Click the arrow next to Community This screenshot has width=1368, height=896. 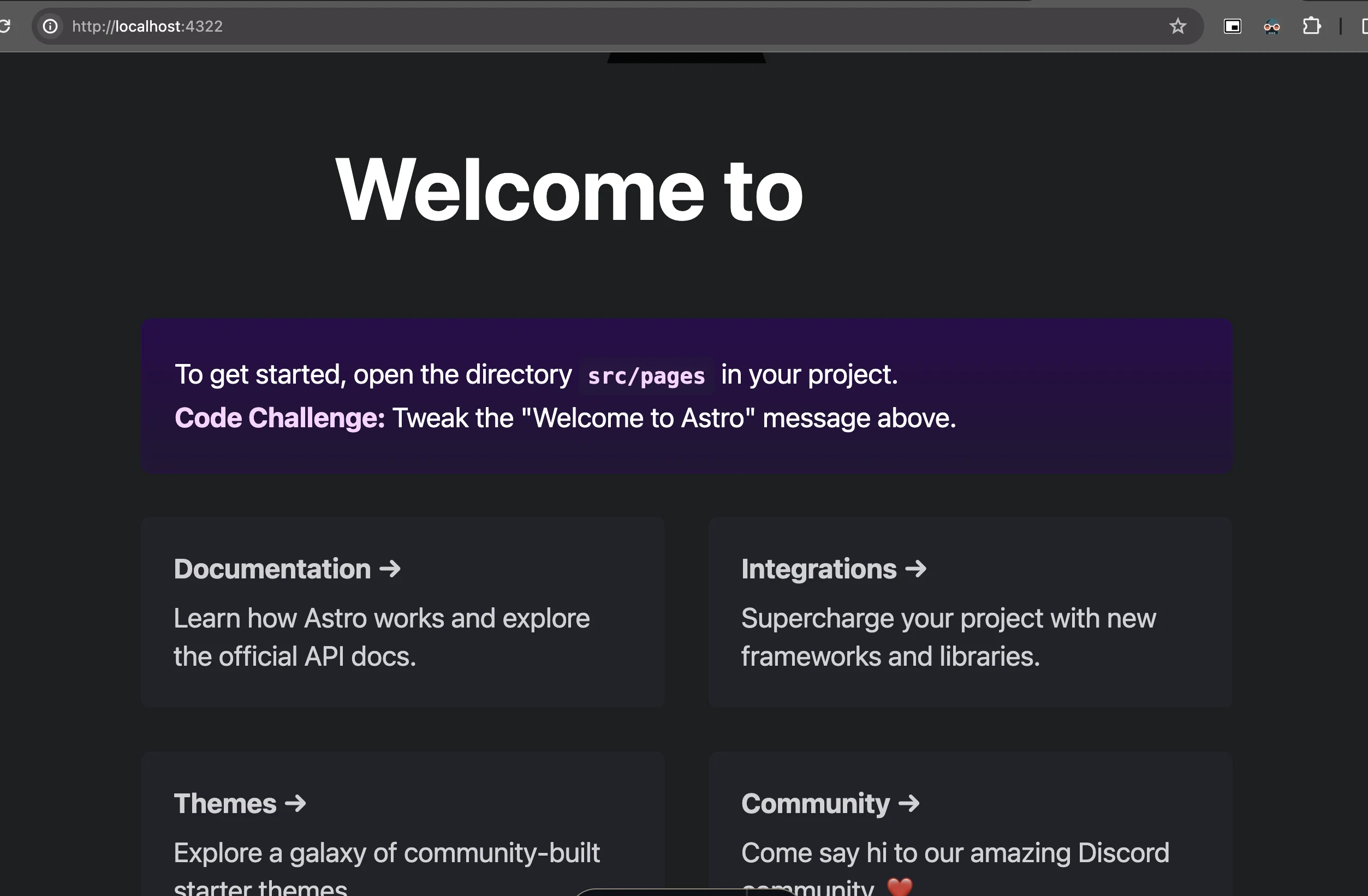tap(909, 803)
